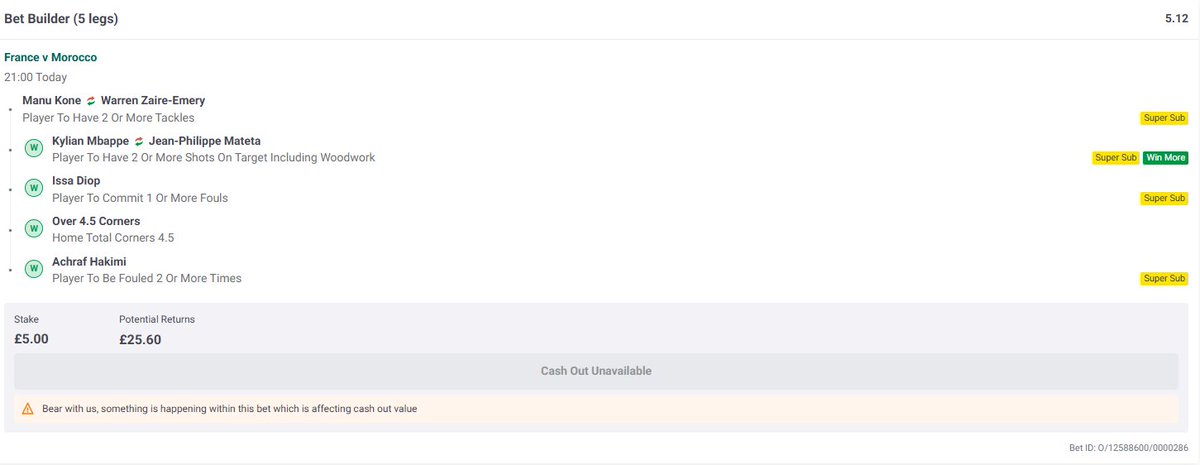Image resolution: width=1200 pixels, height=465 pixels.
Task: Select the Warren Zaire-Emery player name
Action: [153, 101]
